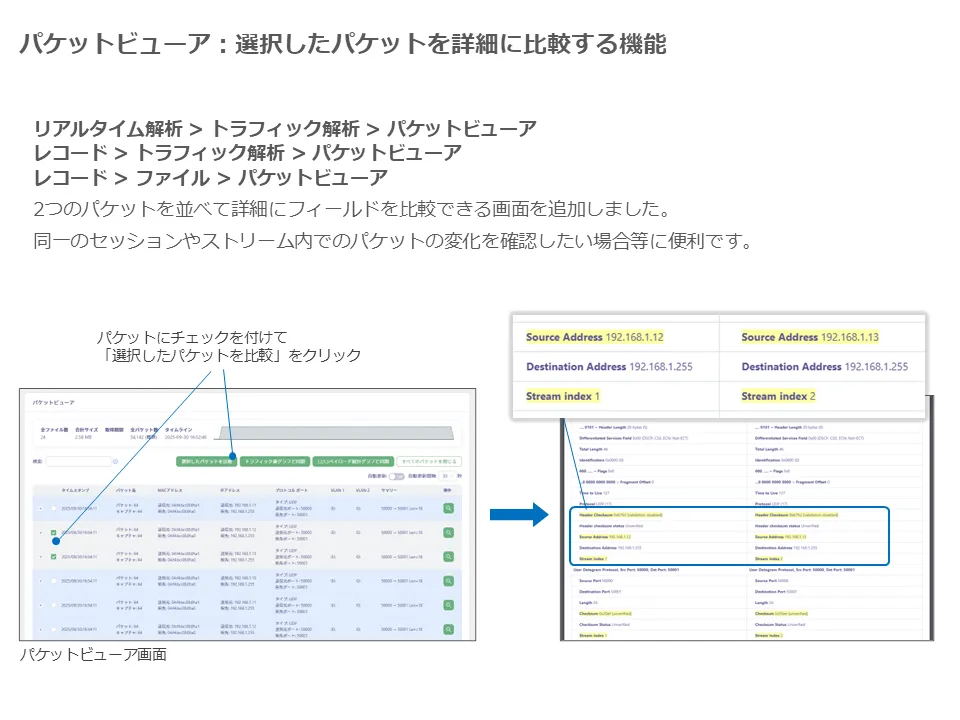Toggle the 自動更新 switch
This screenshot has height=720, width=960.
(395, 477)
